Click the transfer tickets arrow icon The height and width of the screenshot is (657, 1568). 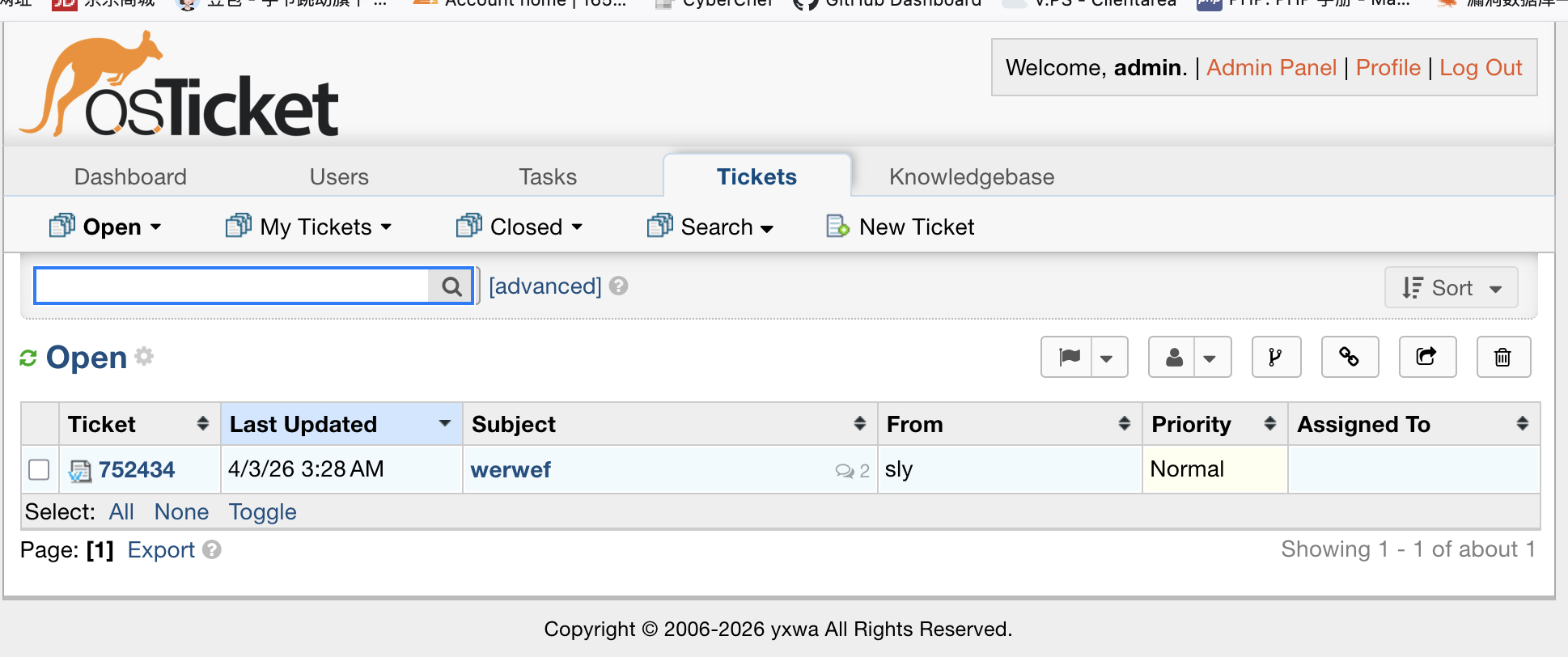1426,357
